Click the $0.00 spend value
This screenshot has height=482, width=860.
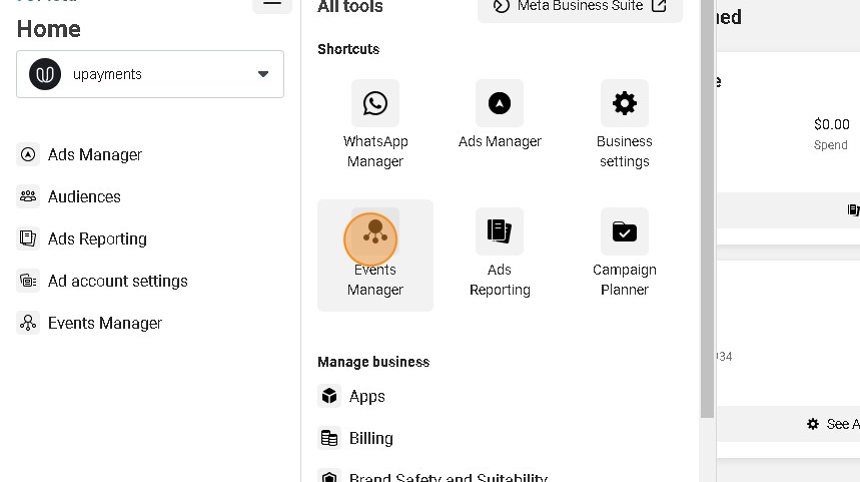pos(831,124)
